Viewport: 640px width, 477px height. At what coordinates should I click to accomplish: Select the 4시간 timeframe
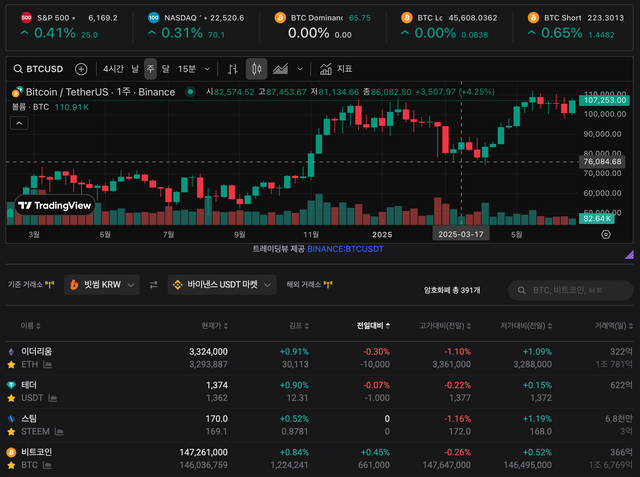click(x=113, y=69)
